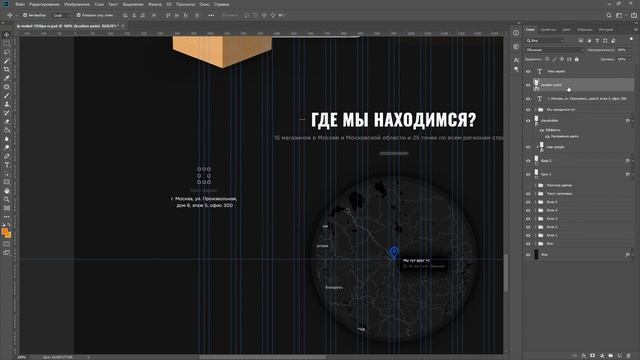The height and width of the screenshot is (360, 640).
Task: Click the lock all padlock icon
Action: tap(577, 59)
